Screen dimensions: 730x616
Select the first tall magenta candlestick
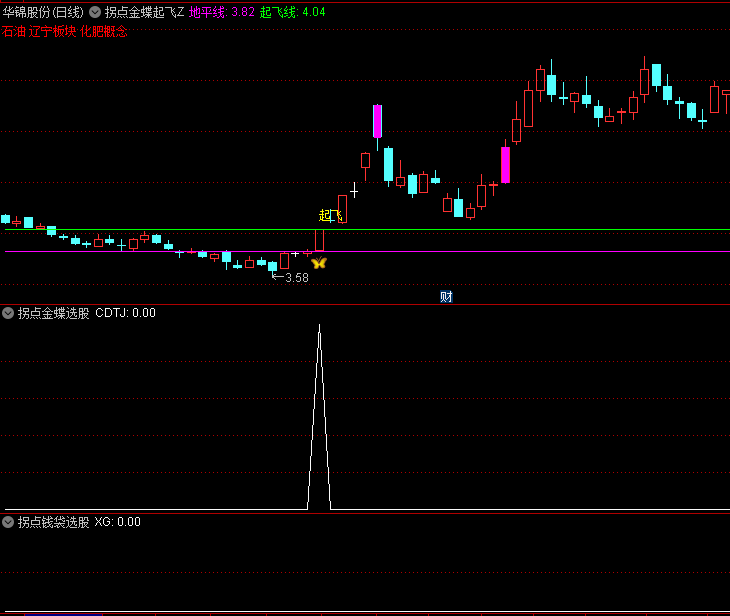click(377, 121)
